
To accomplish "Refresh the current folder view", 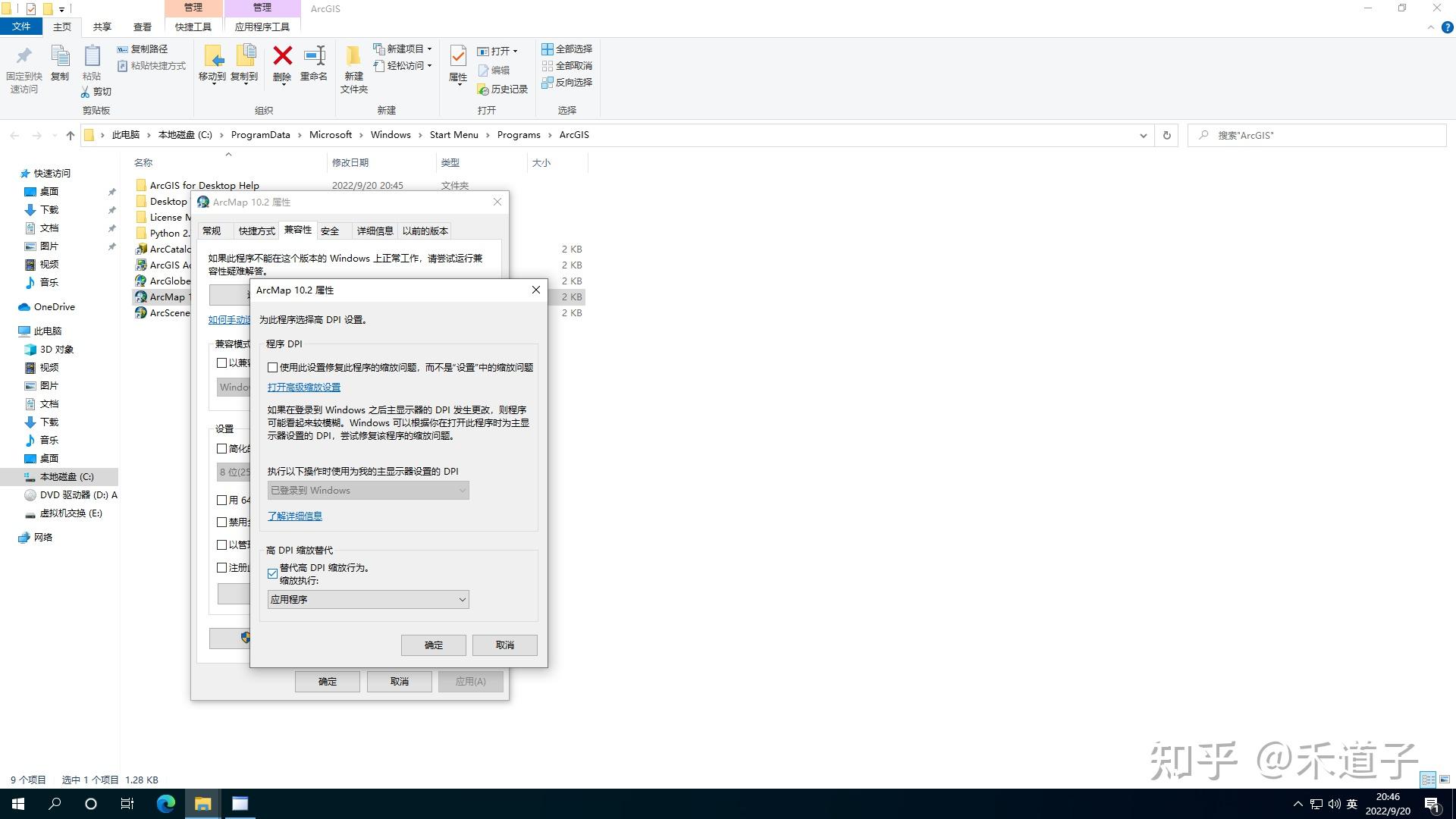I will [x=1166, y=135].
